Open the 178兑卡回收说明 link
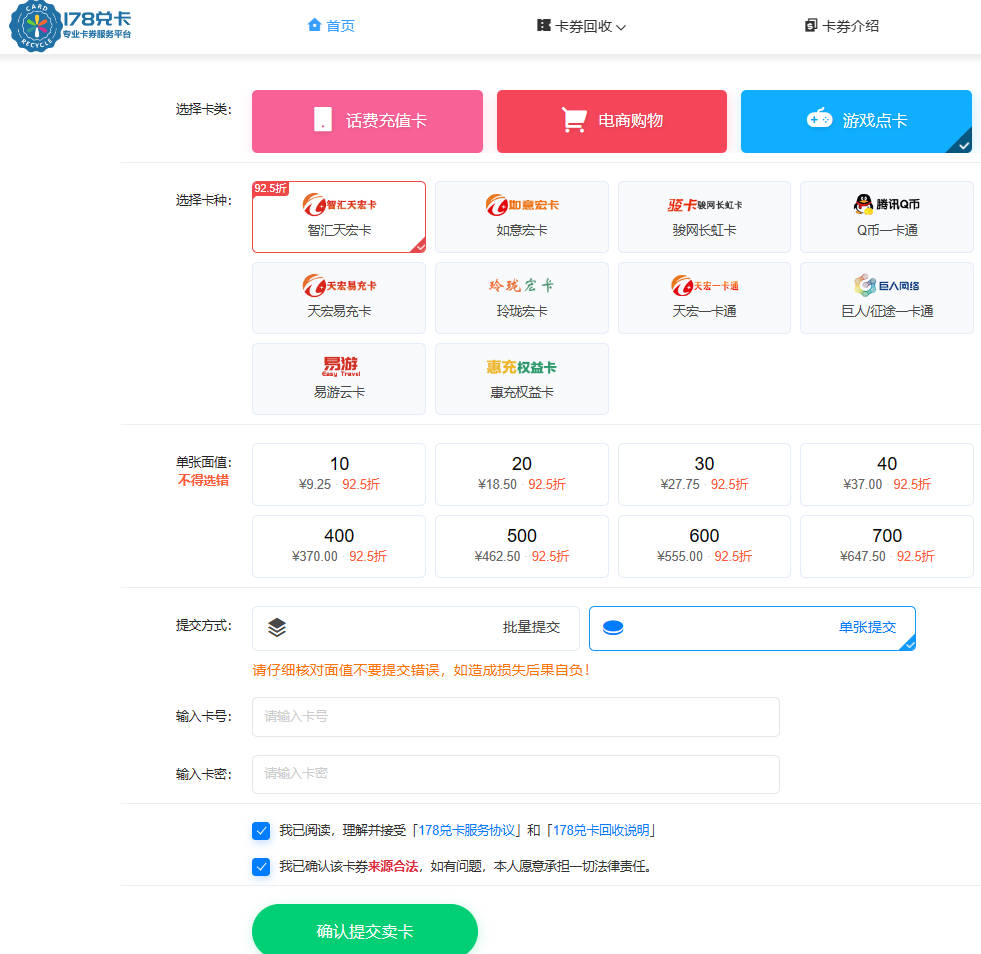Image resolution: width=981 pixels, height=954 pixels. click(601, 830)
